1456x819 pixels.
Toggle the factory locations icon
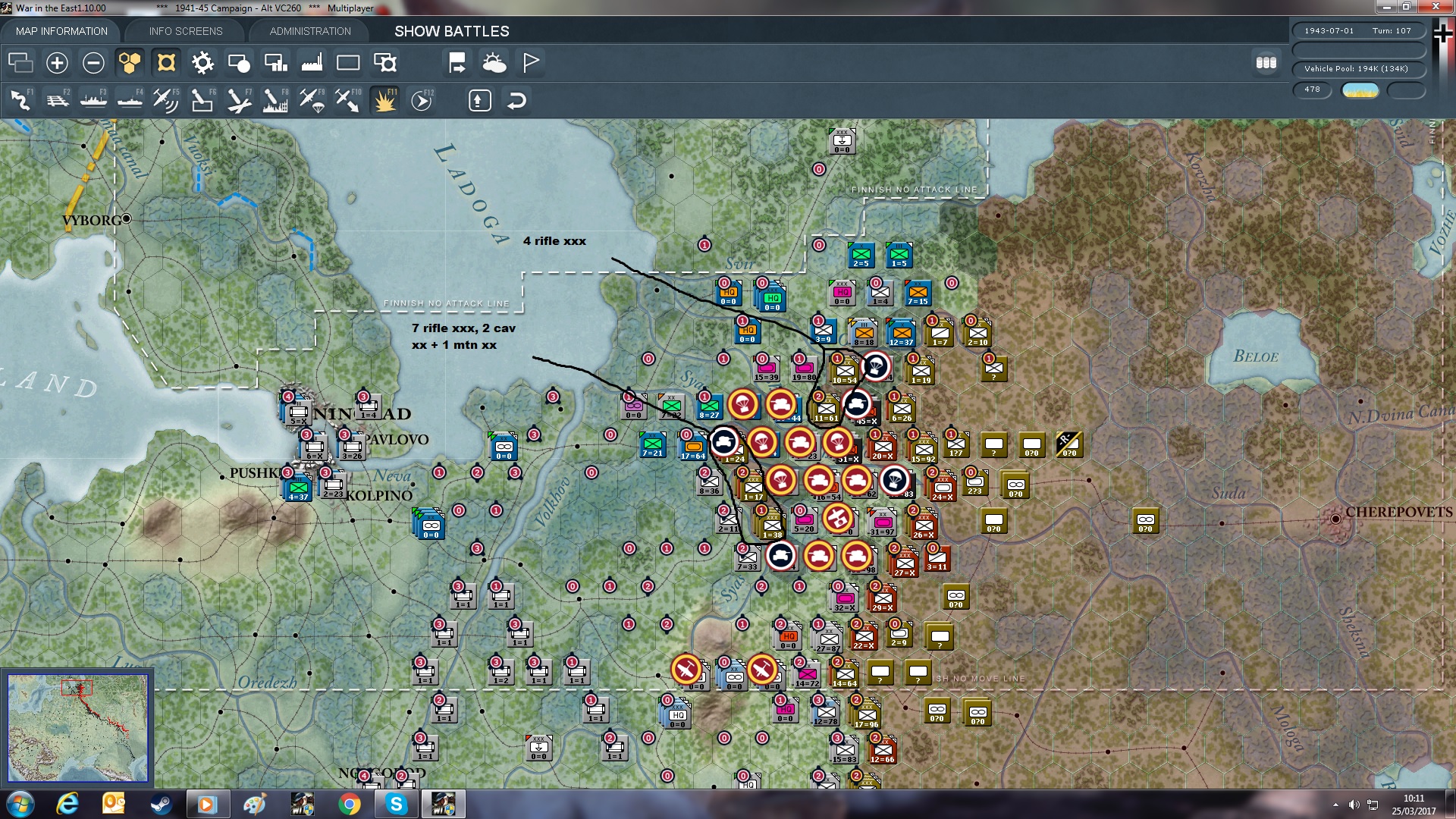[312, 62]
